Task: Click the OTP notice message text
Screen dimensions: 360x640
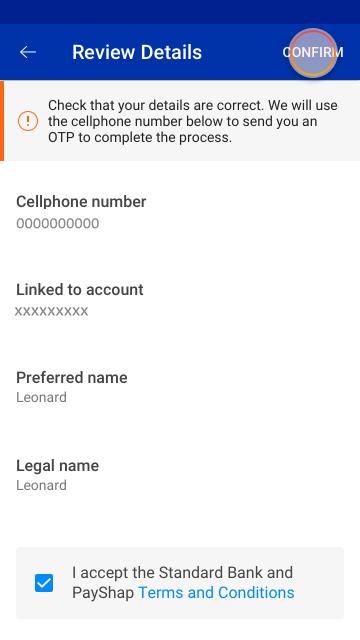Action: point(193,121)
